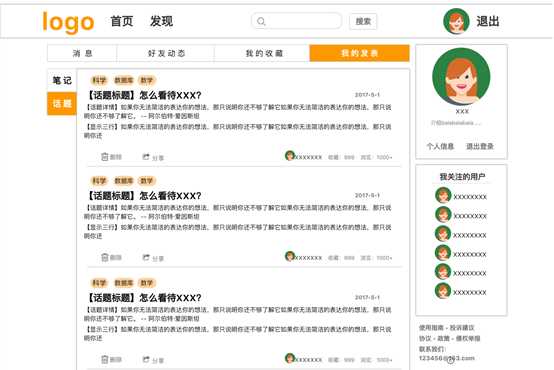This screenshot has height=370, width=554.
Task: Click 退出 in the header
Action: [488, 22]
